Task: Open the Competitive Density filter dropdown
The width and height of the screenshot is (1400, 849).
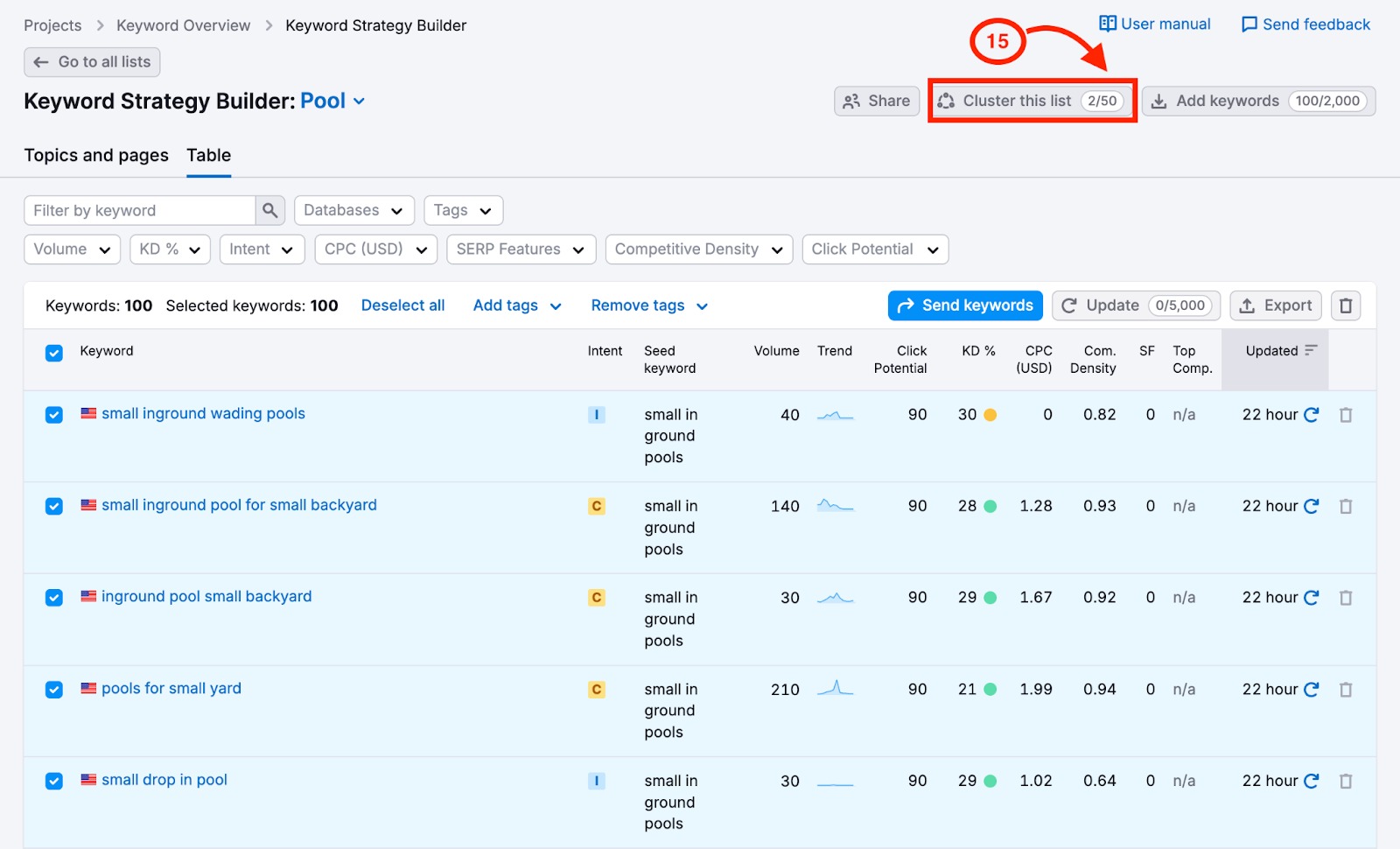Action: pyautogui.click(x=699, y=249)
